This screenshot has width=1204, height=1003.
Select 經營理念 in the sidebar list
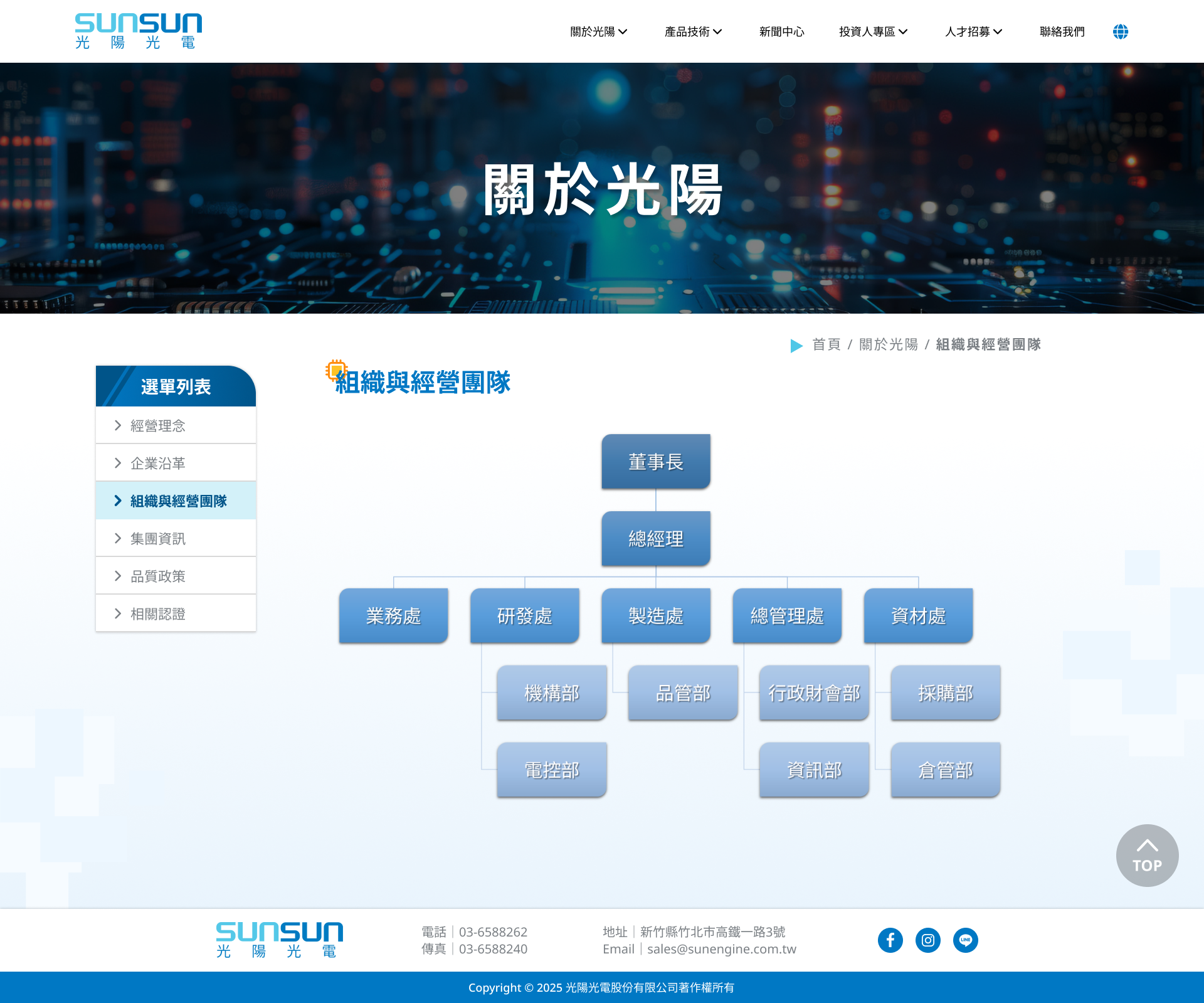click(158, 426)
